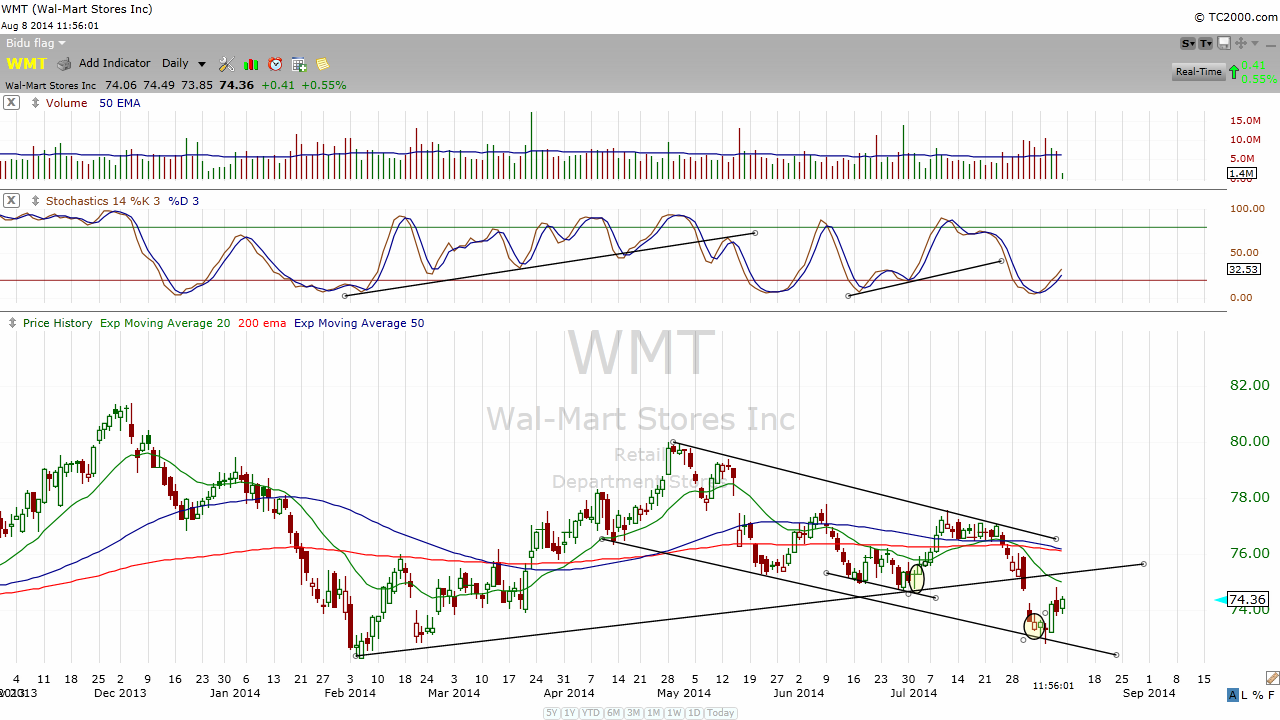This screenshot has height=720, width=1280.
Task: Click the Stochastics pane move handle
Action: tap(36, 201)
